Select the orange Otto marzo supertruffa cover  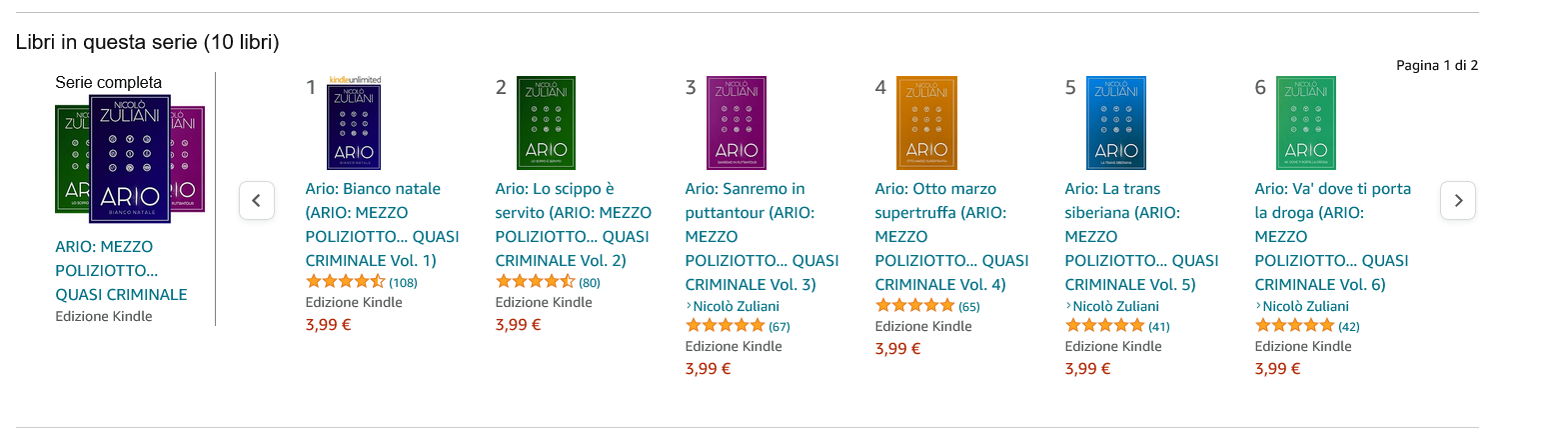tap(926, 123)
